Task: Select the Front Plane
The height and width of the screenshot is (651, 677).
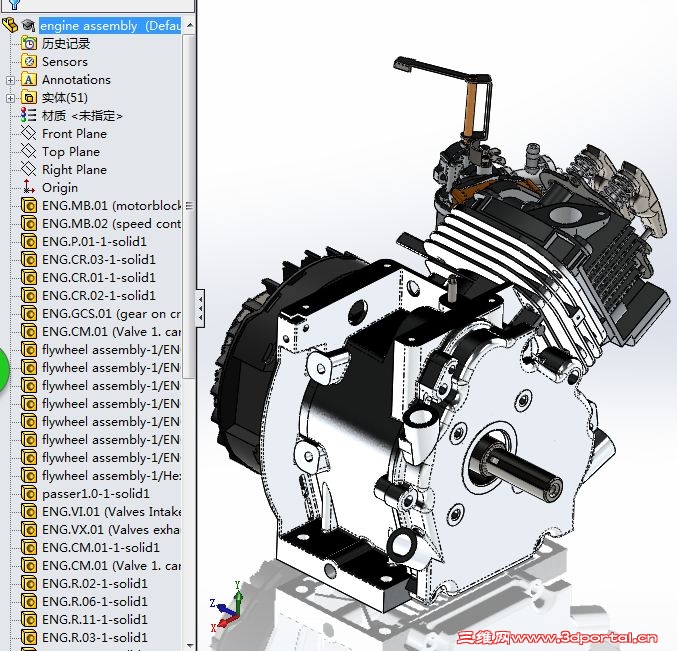Action: coord(74,134)
